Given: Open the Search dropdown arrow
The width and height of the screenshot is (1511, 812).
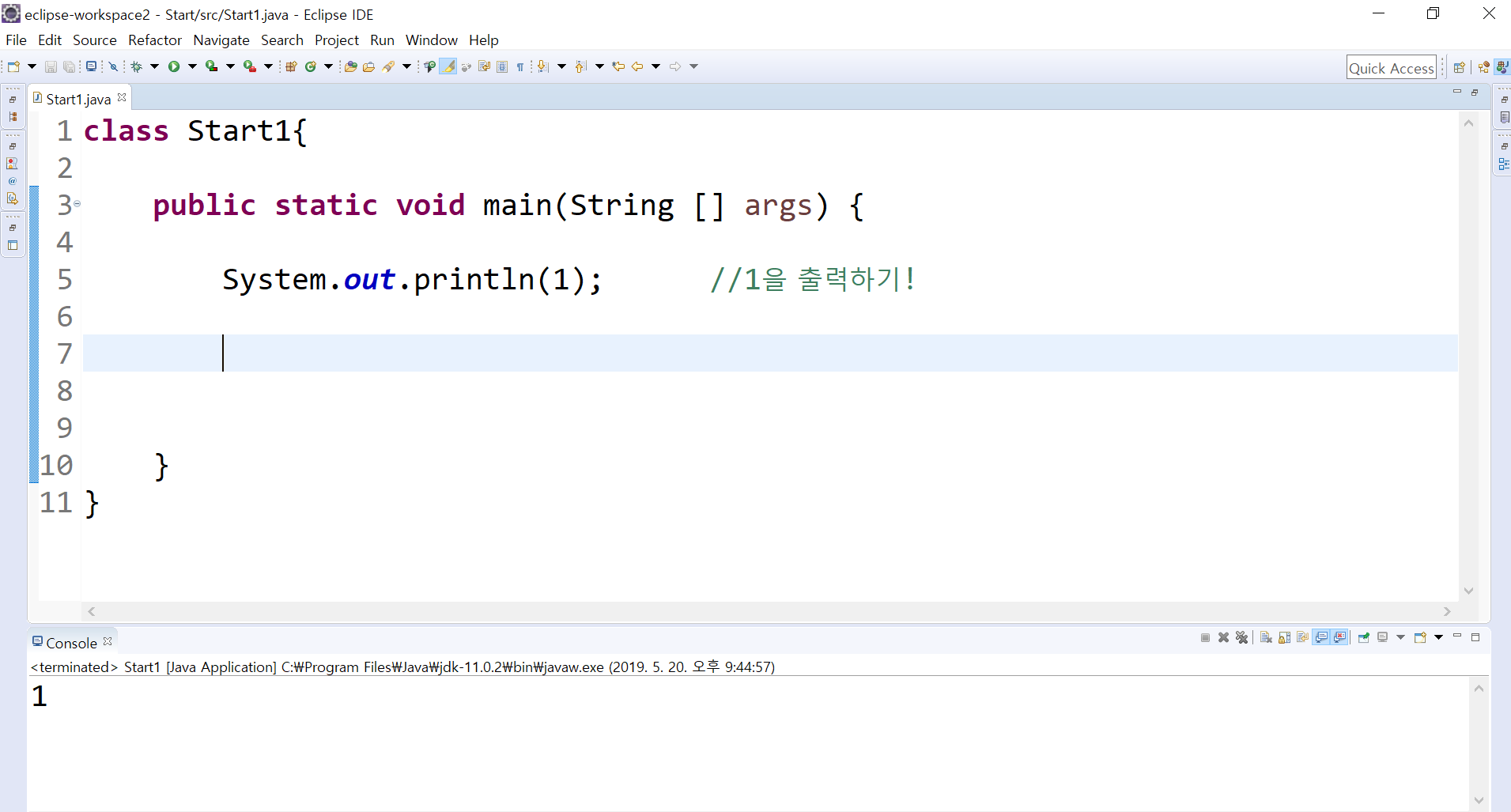Looking at the screenshot, I should [x=407, y=66].
